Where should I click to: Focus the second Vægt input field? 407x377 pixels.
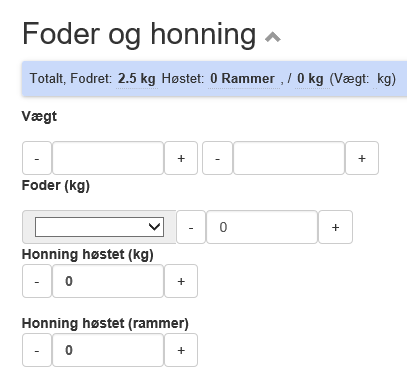coord(289,158)
